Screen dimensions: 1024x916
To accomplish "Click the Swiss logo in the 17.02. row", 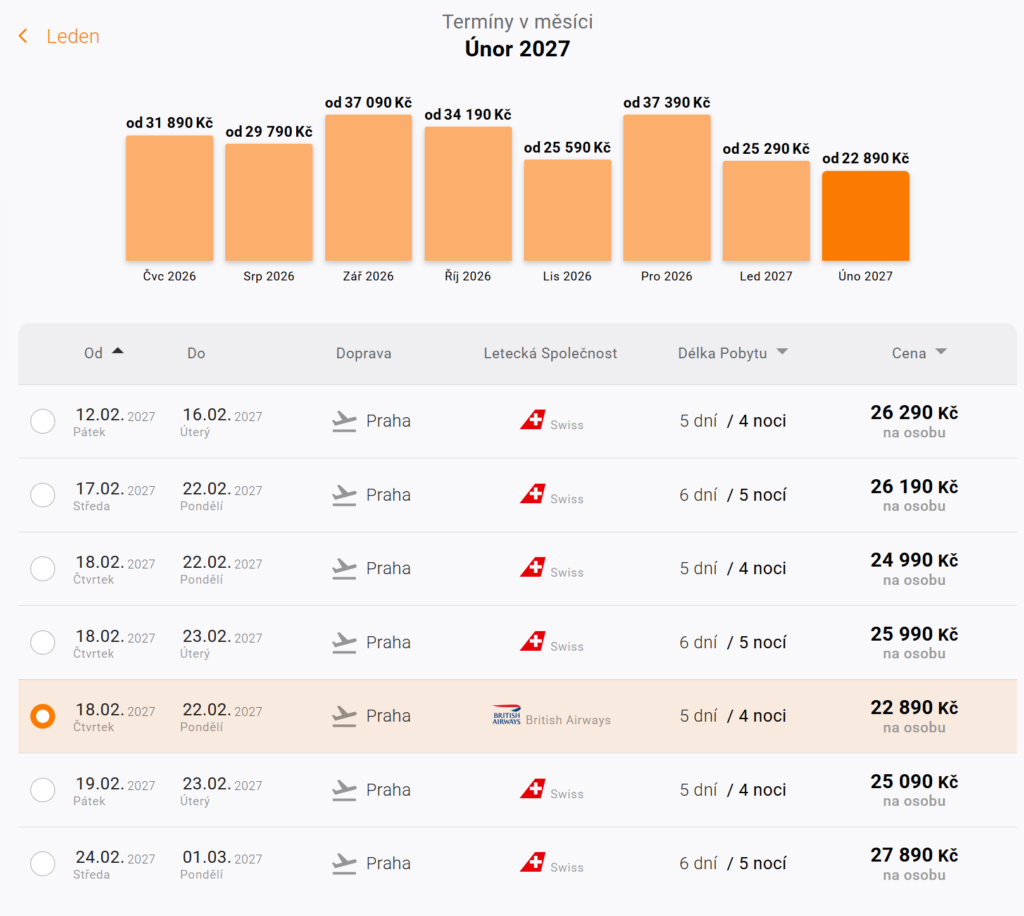I will tap(532, 494).
